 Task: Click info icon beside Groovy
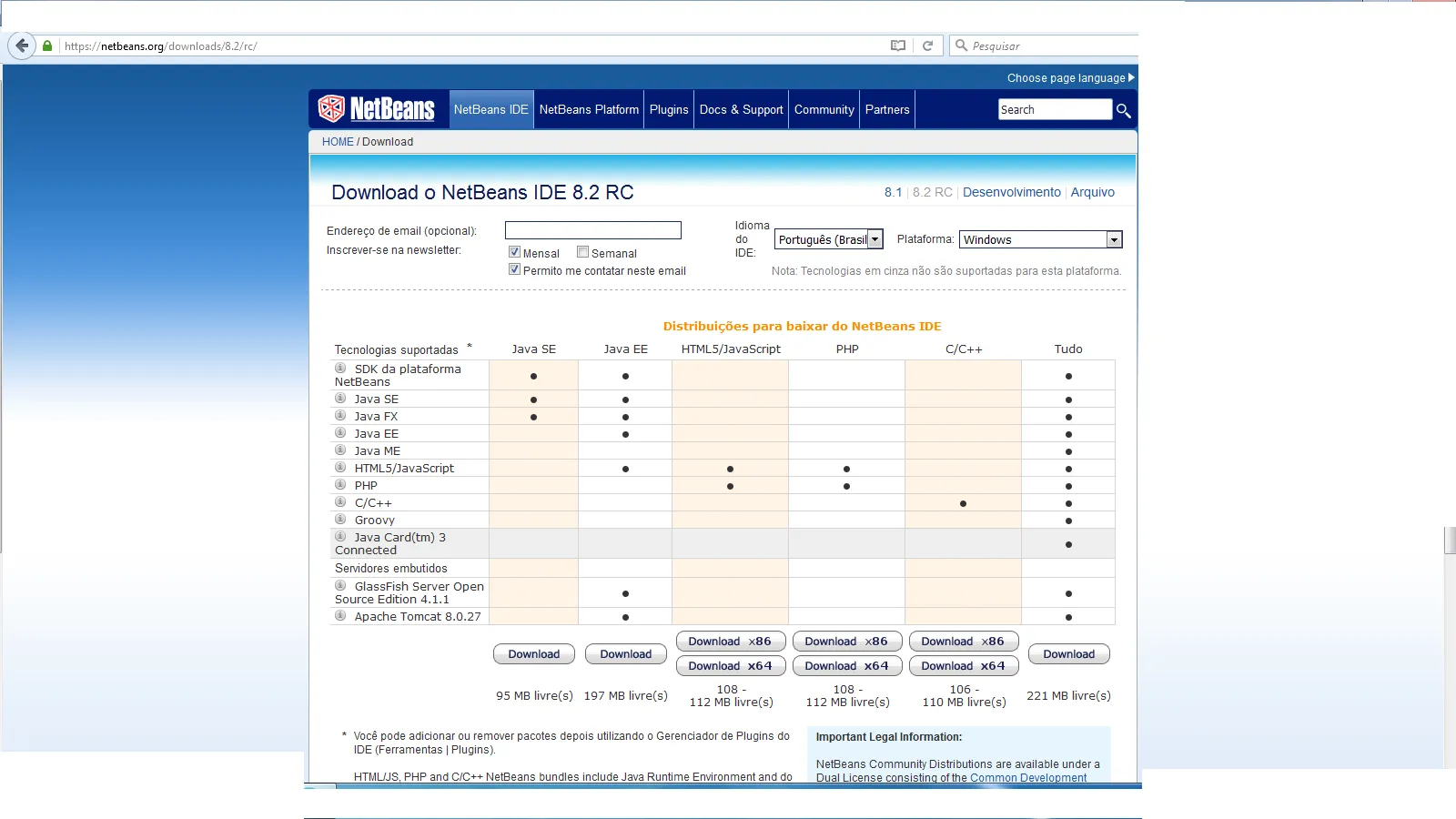(x=340, y=520)
